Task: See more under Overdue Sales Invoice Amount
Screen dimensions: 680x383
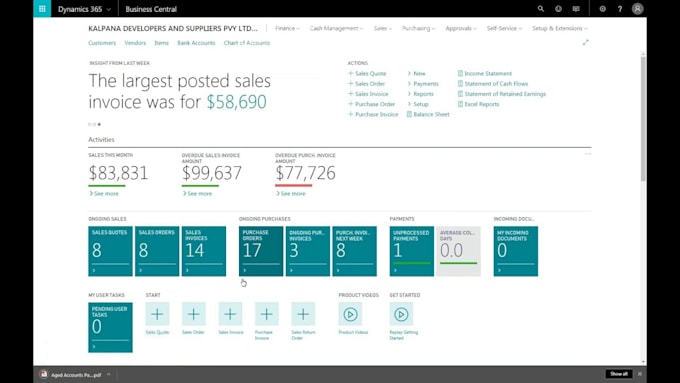Action: pos(197,193)
